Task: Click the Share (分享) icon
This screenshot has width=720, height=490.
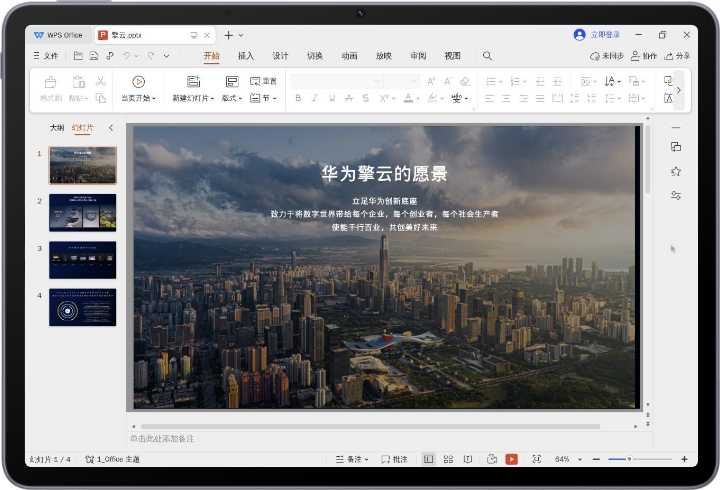Action: 677,56
